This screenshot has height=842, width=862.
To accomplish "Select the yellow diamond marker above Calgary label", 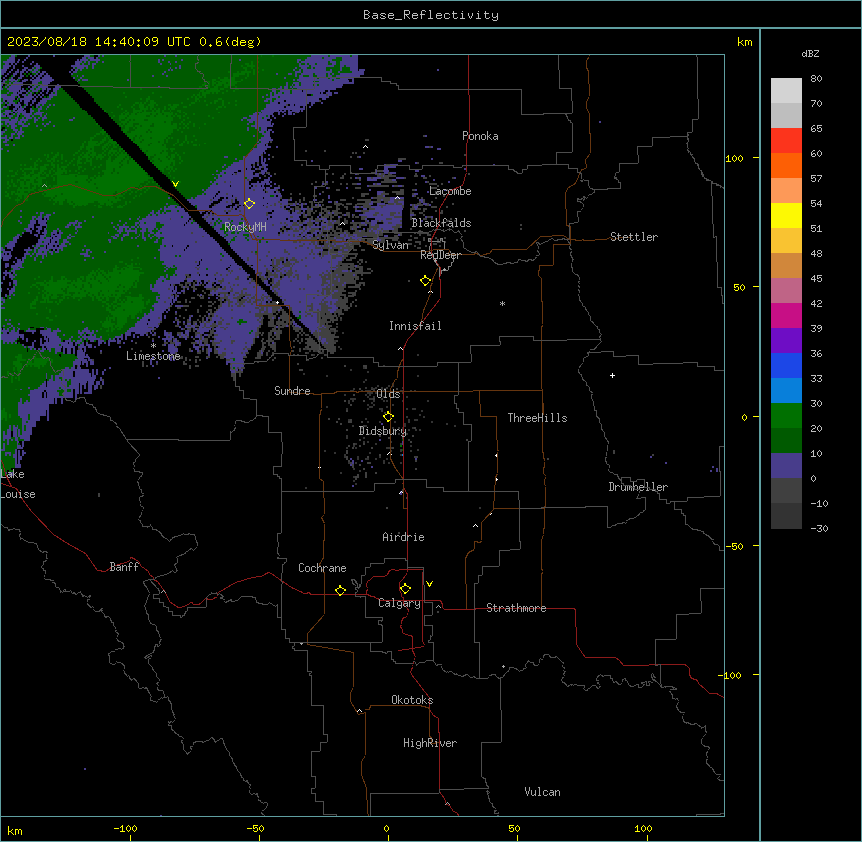I will (x=405, y=588).
